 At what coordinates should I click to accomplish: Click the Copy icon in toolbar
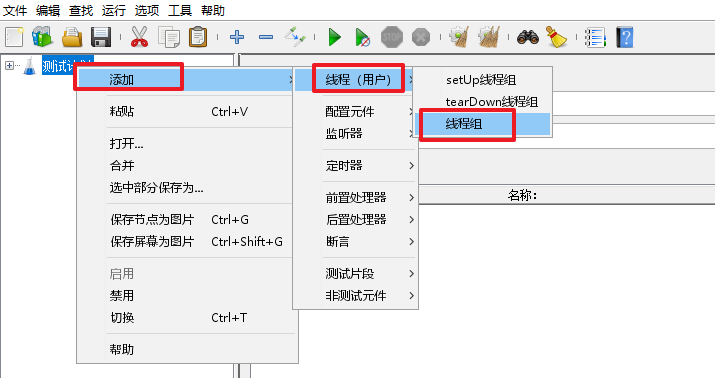(x=169, y=37)
